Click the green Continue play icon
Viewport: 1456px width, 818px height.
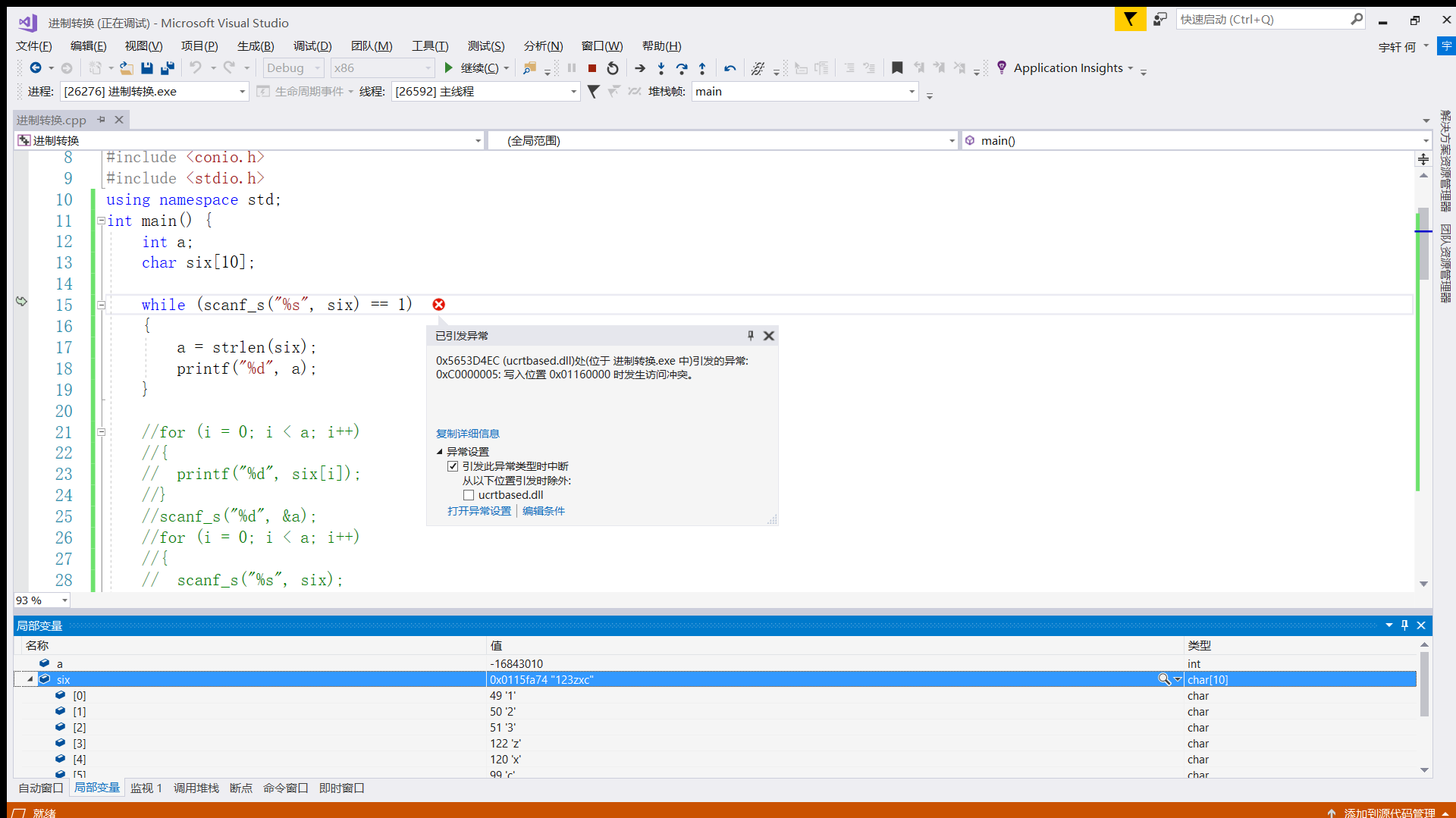tap(448, 68)
